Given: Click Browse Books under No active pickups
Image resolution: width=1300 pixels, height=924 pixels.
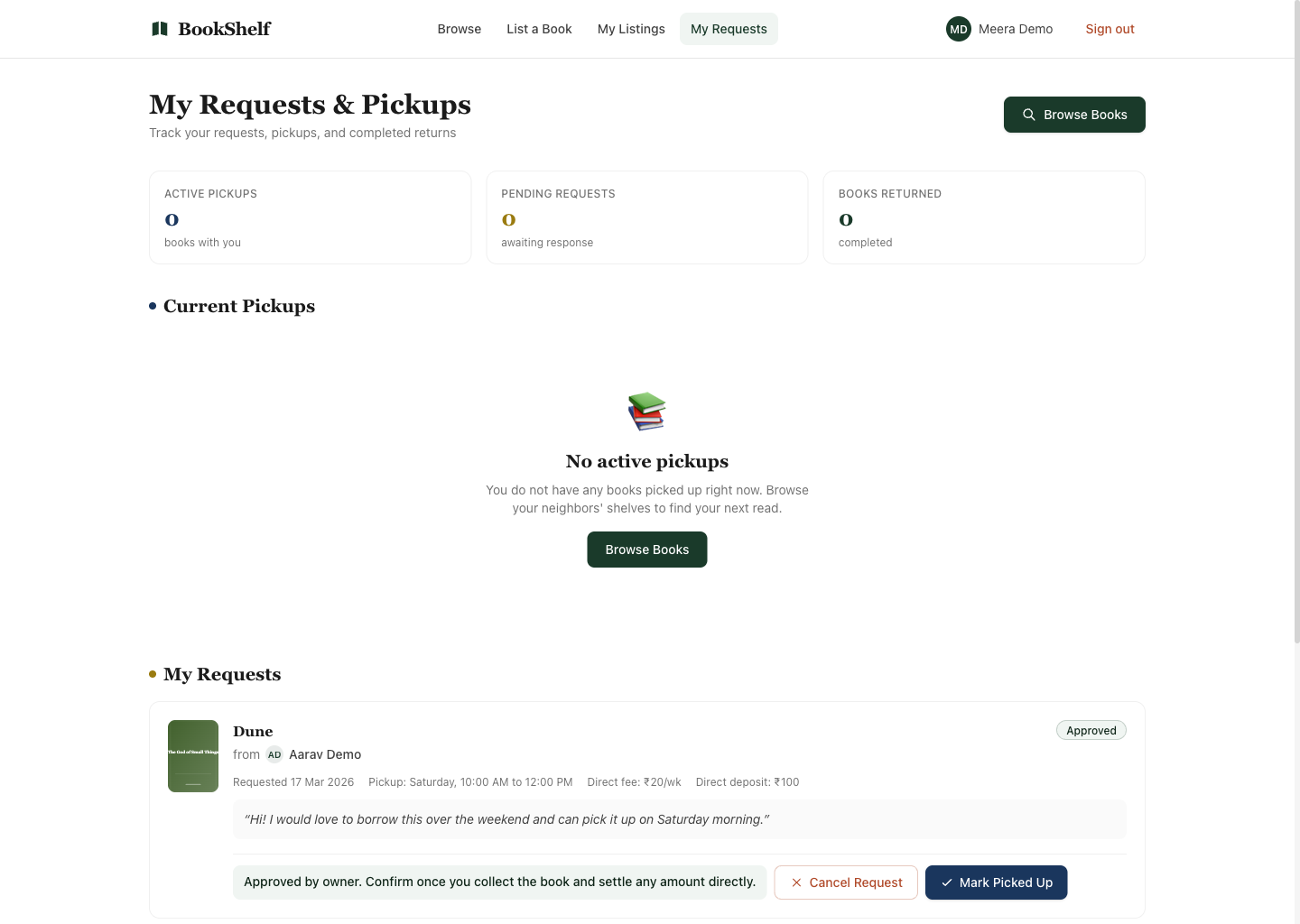Looking at the screenshot, I should 646,550.
